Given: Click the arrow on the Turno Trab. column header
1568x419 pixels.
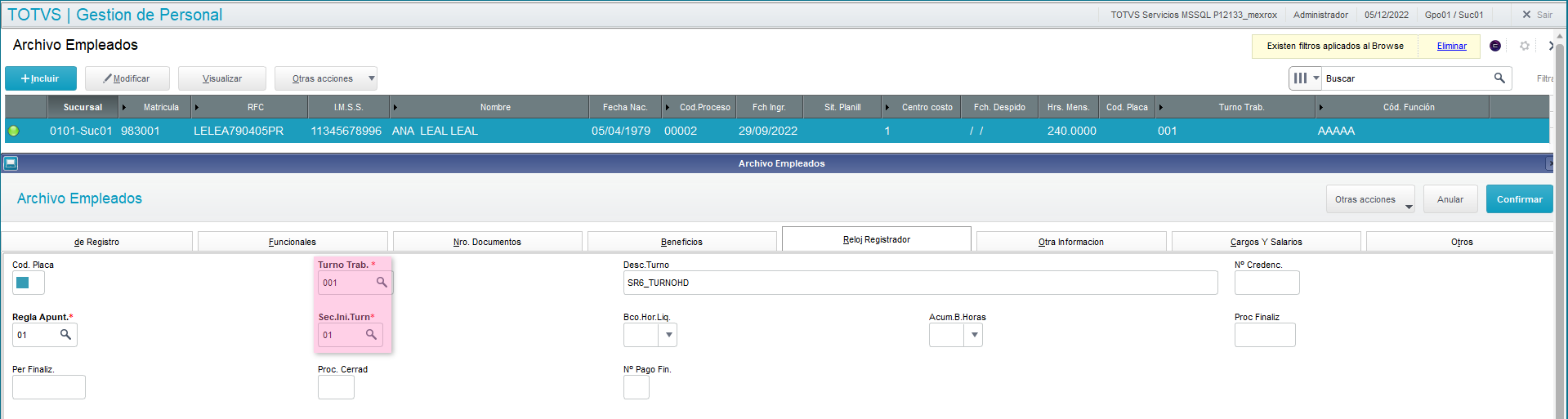Looking at the screenshot, I should click(1161, 107).
